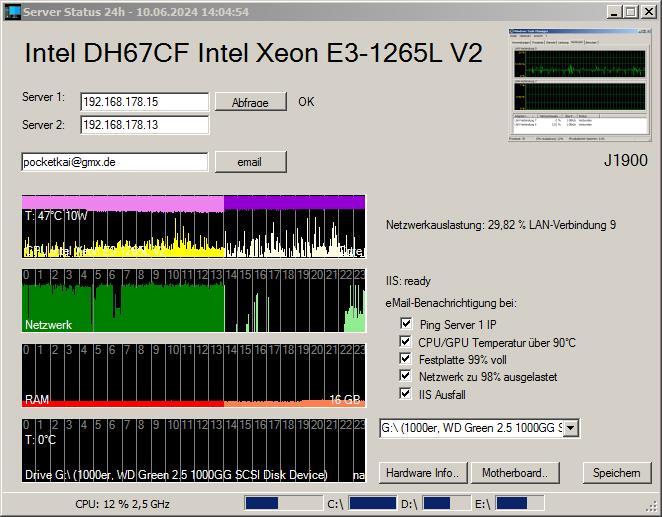Image resolution: width=662 pixels, height=517 pixels.
Task: Click the Speichern button
Action: (616, 473)
